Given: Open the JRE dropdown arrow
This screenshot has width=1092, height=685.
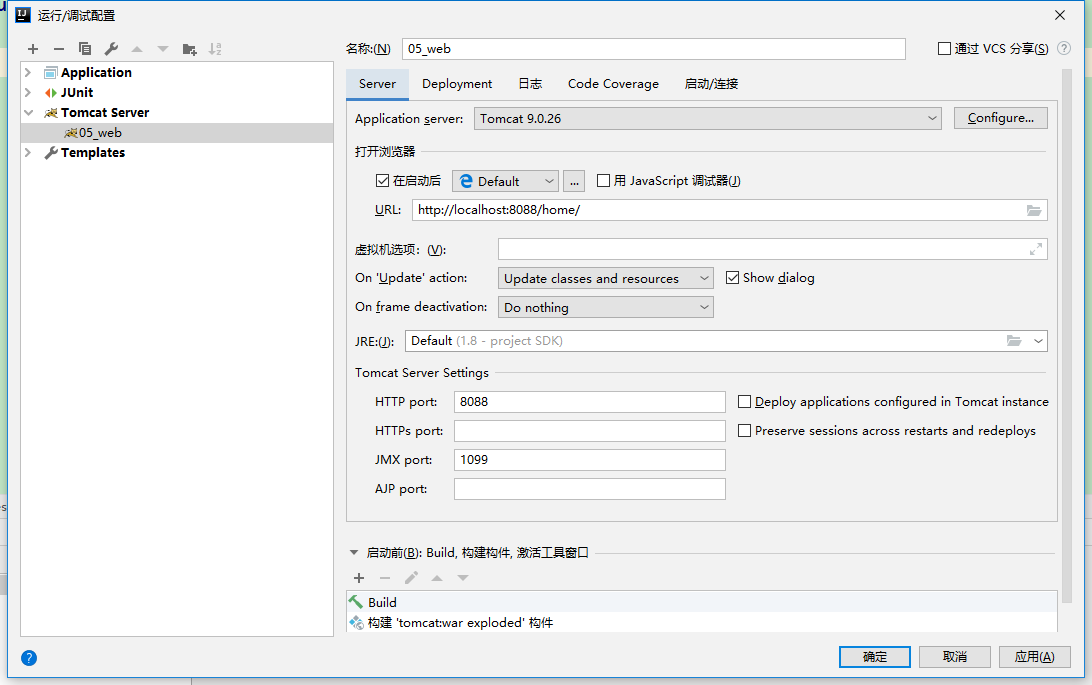Looking at the screenshot, I should click(1038, 341).
